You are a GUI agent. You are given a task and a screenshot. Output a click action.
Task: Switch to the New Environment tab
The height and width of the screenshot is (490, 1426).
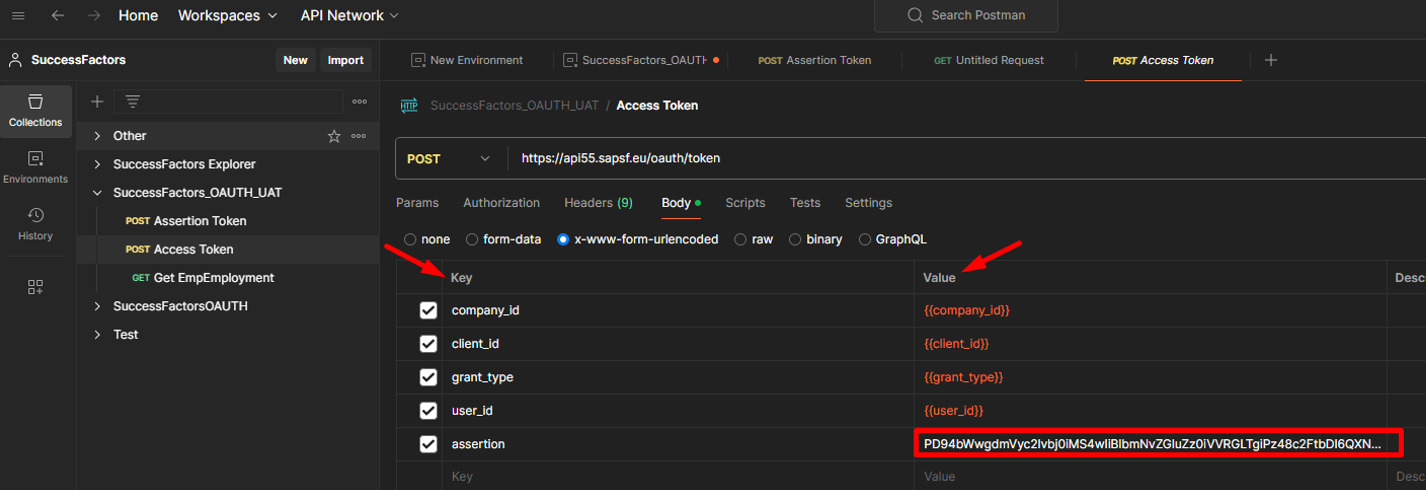[x=467, y=60]
